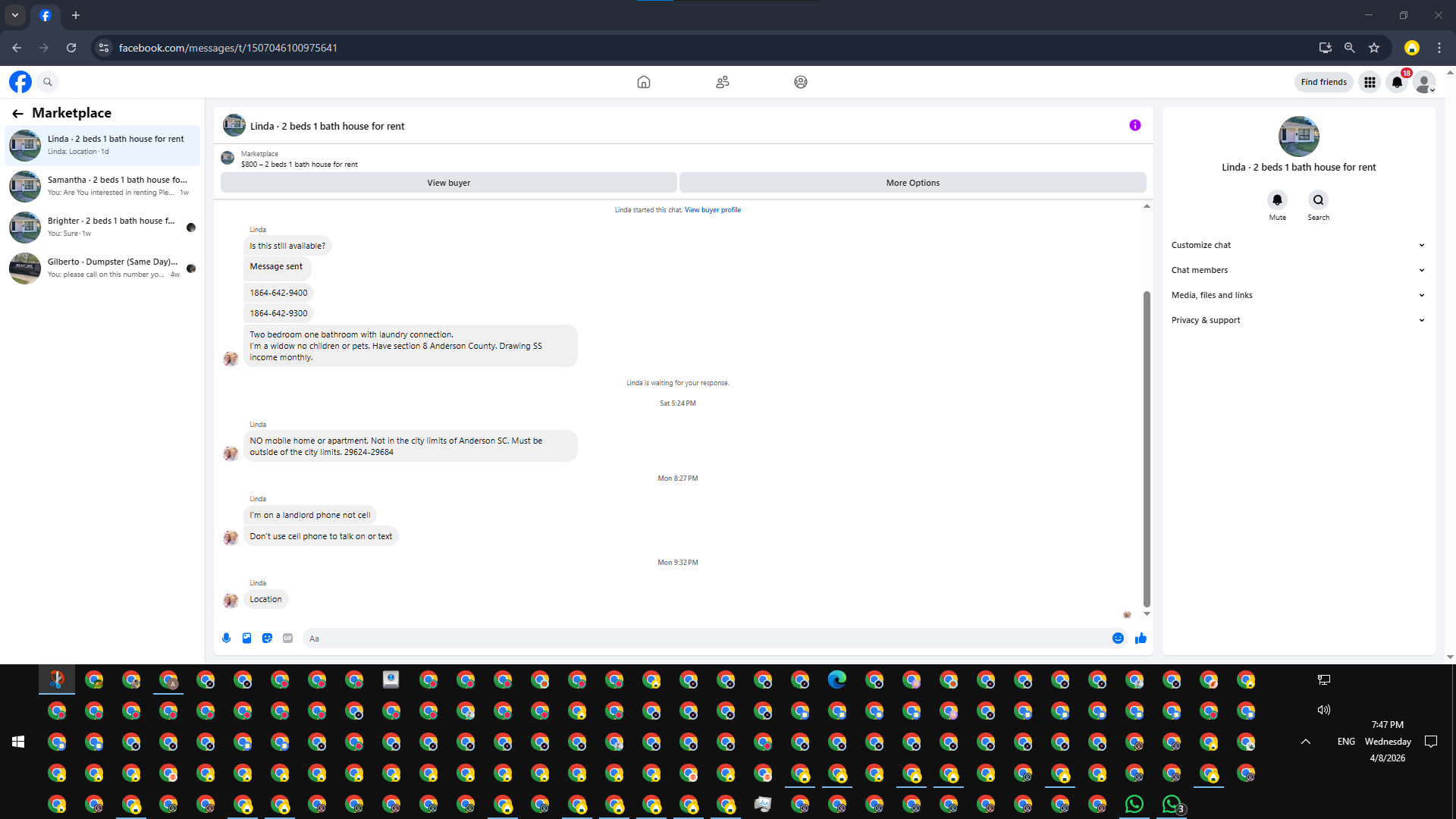Search within the conversation
The height and width of the screenshot is (819, 1456).
[1318, 200]
